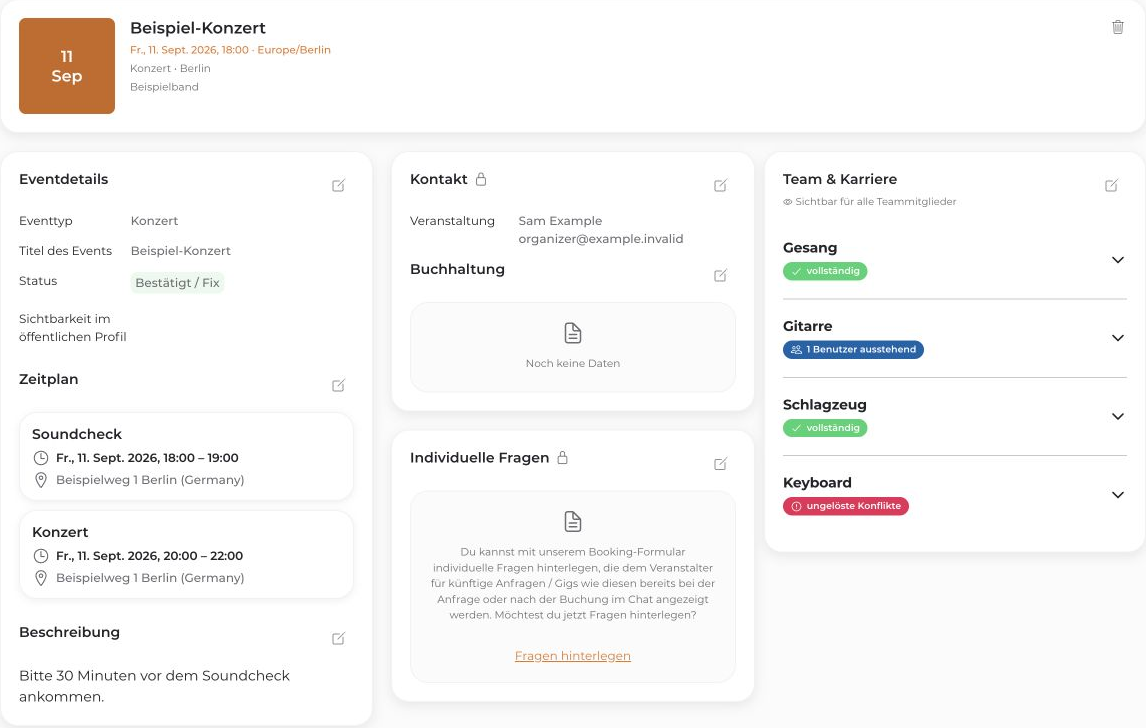Viewport: 1146px width, 728px height.
Task: Click the ungelöste Konflikte badge
Action: (846, 506)
